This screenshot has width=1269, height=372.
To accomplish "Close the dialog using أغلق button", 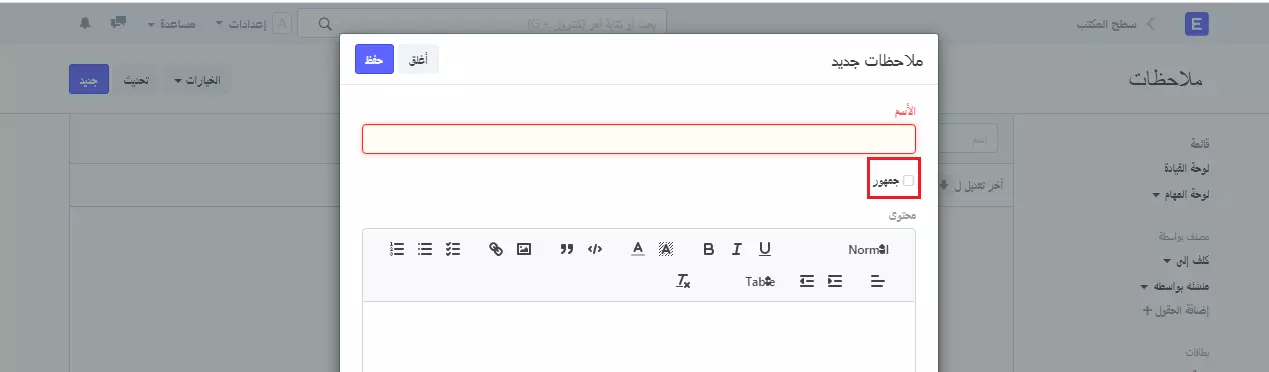I will coord(419,60).
